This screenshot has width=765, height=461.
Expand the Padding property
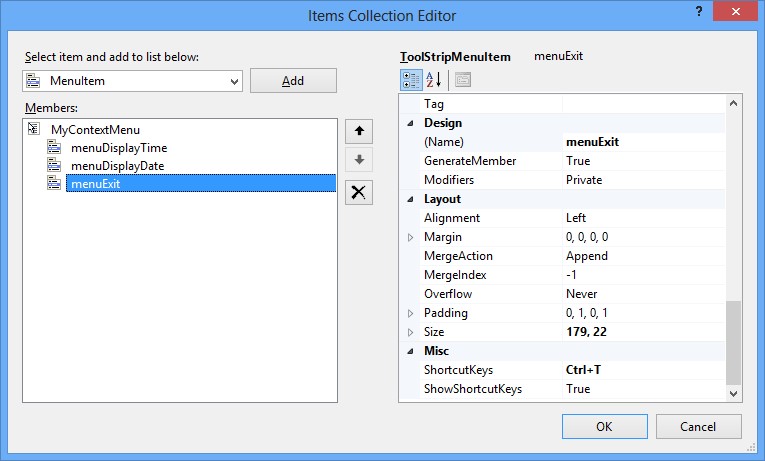click(409, 313)
